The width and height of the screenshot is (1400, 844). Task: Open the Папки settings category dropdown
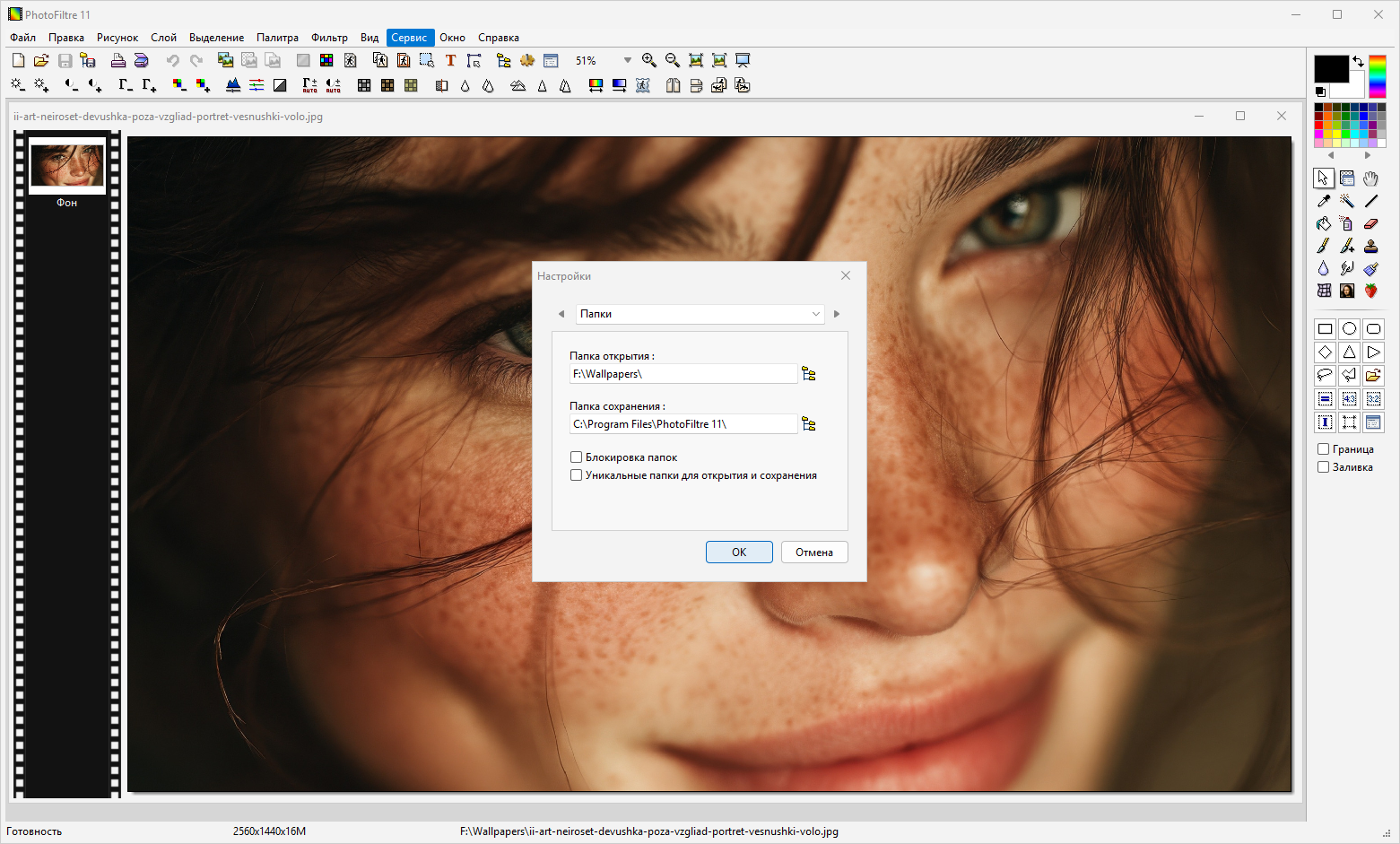(x=700, y=314)
